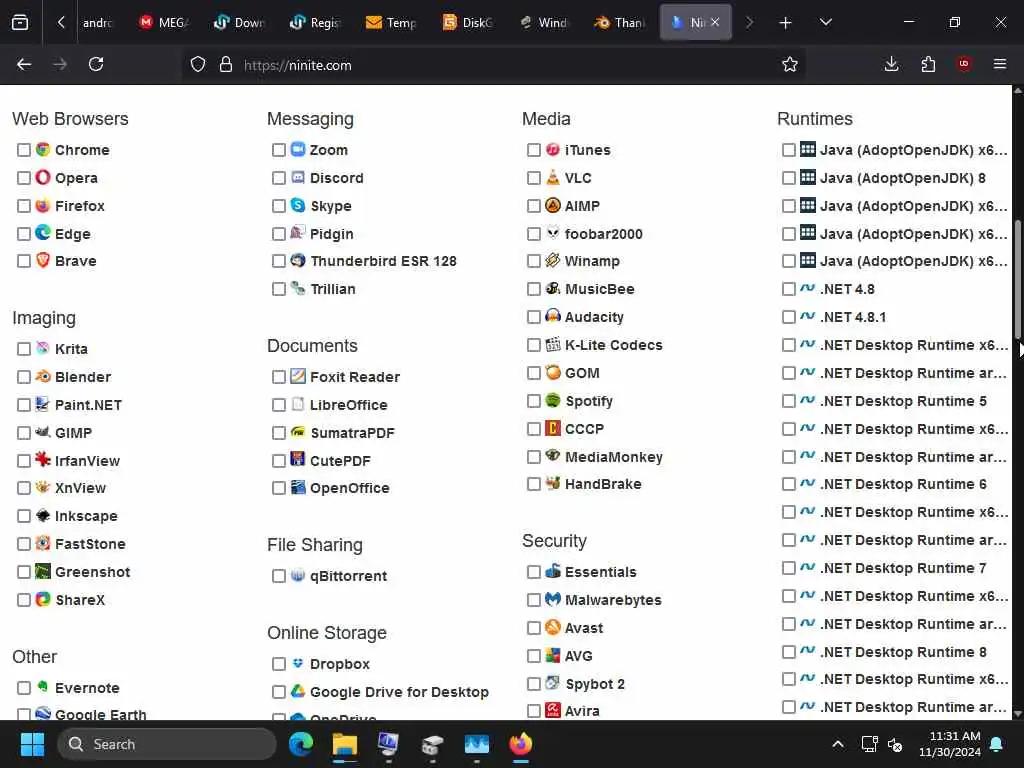
Task: Click the Dropbox icon
Action: (298, 664)
